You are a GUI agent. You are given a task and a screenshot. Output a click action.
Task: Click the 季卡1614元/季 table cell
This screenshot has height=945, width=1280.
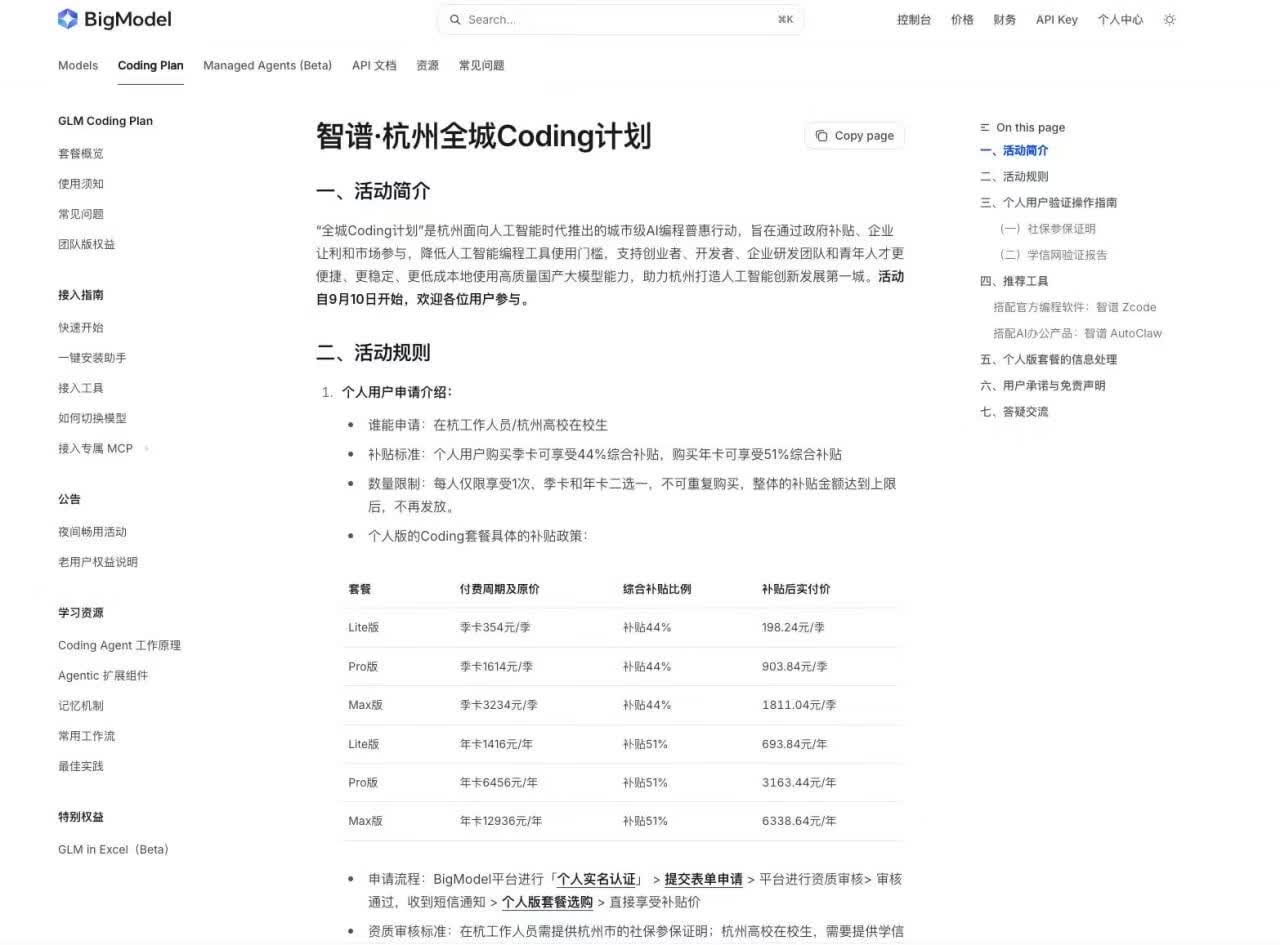pos(496,666)
